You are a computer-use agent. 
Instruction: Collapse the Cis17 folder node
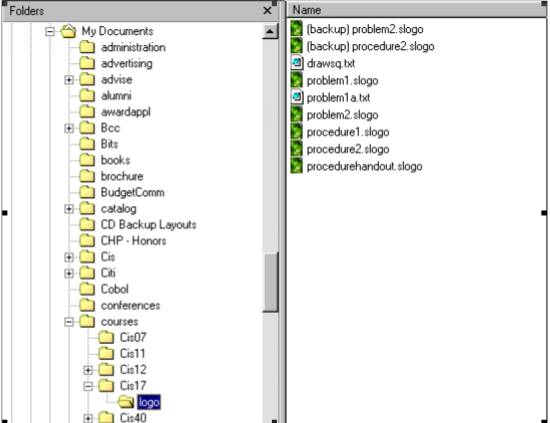(88, 386)
